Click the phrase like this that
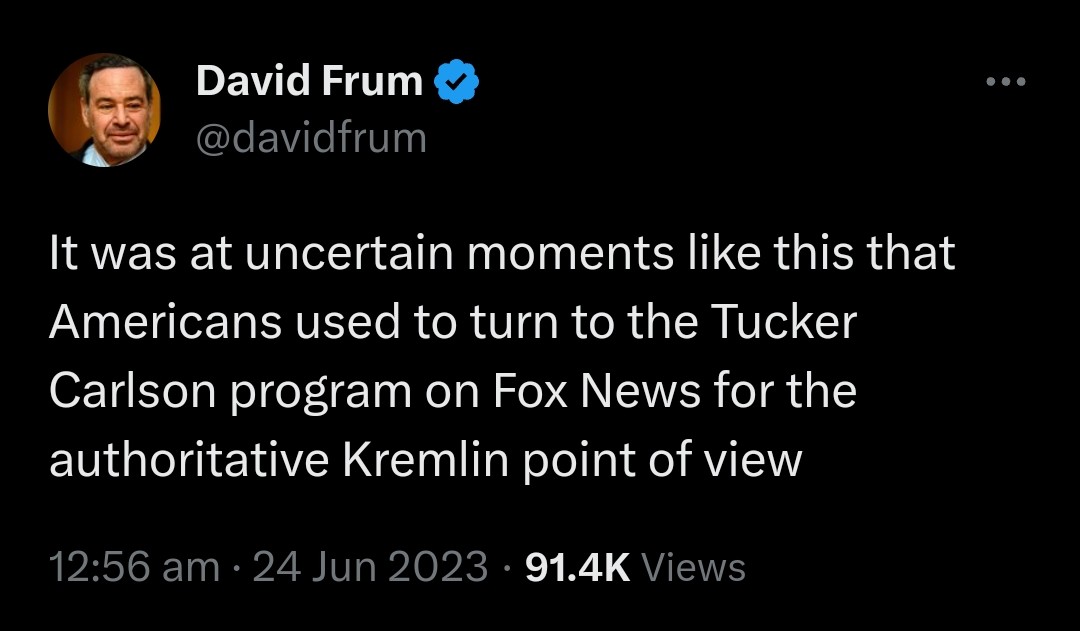Viewport: 1080px width, 631px height. tap(818, 255)
